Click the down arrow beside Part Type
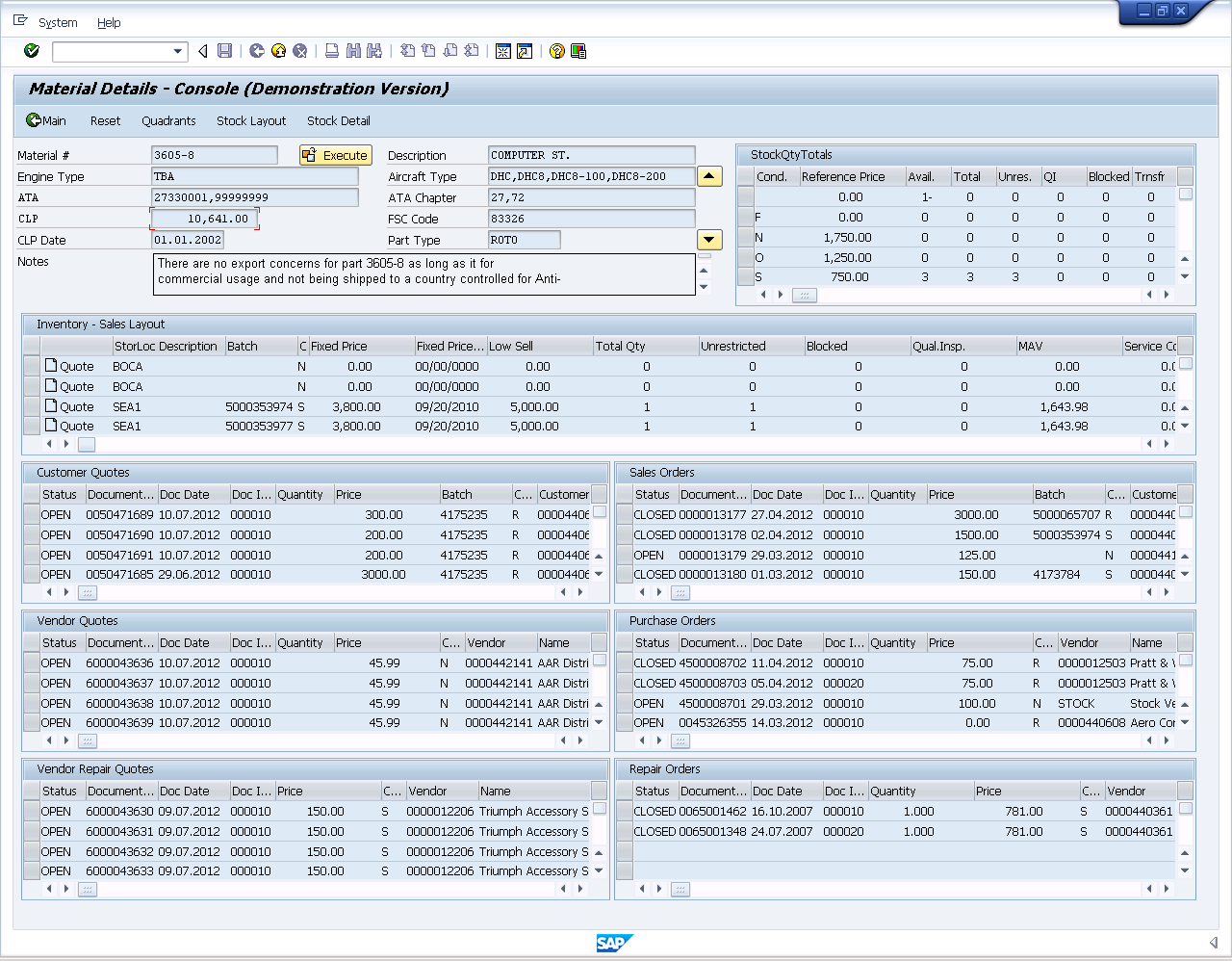Screen dimensions: 1232x961 point(709,240)
